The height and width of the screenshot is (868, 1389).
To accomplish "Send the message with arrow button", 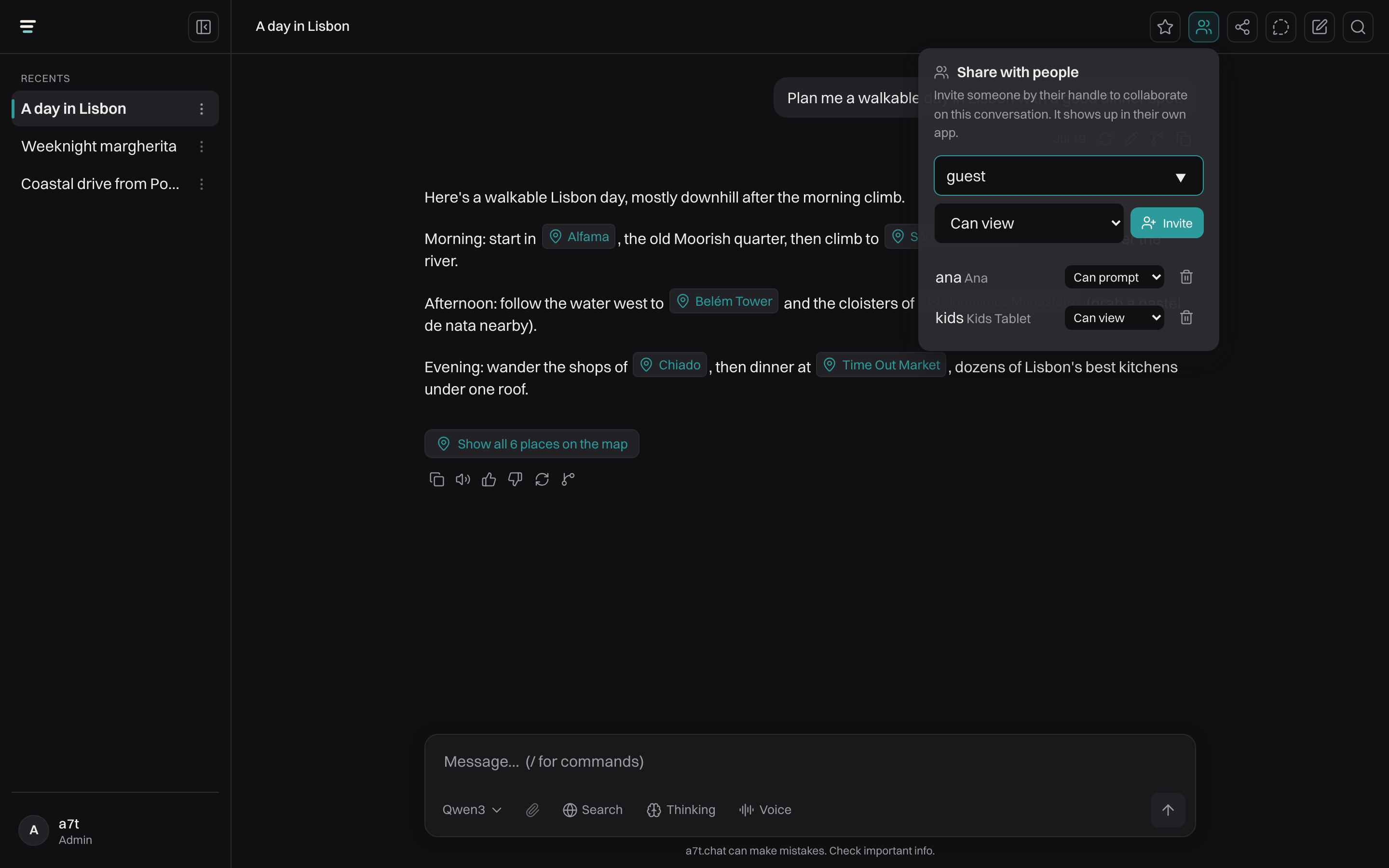I will [x=1168, y=810].
